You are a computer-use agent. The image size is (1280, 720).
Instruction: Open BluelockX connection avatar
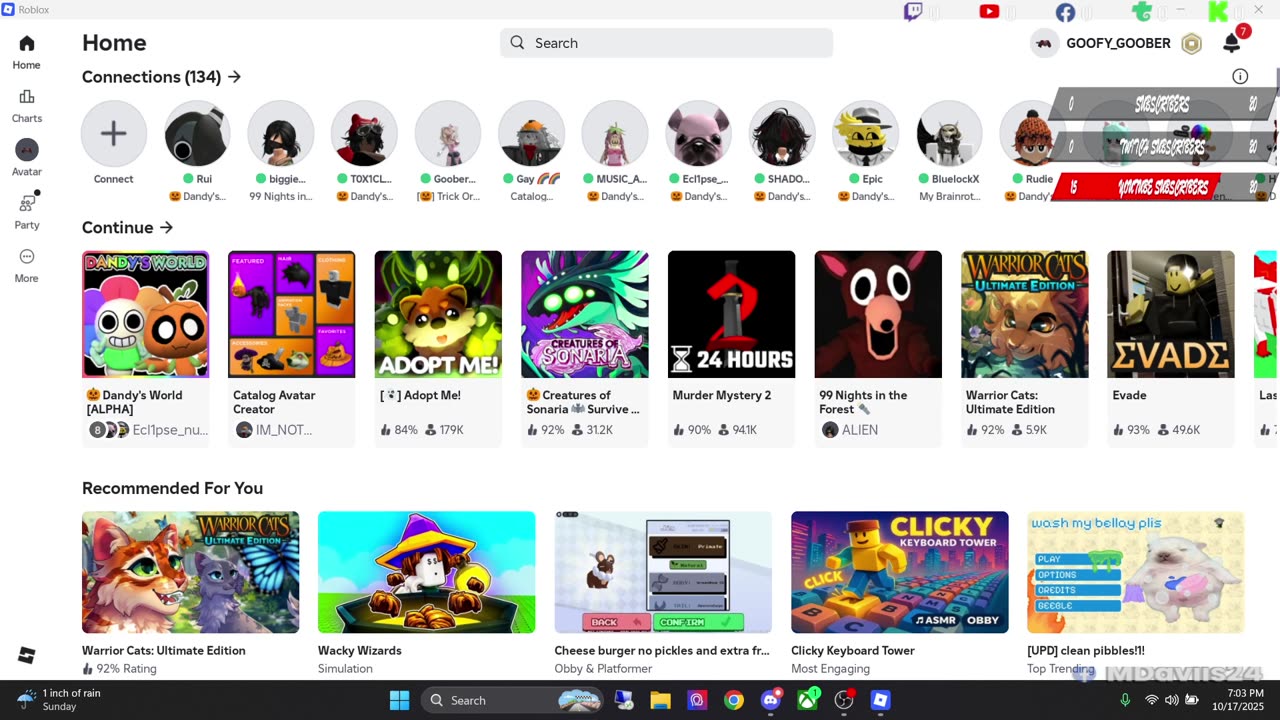(949, 133)
